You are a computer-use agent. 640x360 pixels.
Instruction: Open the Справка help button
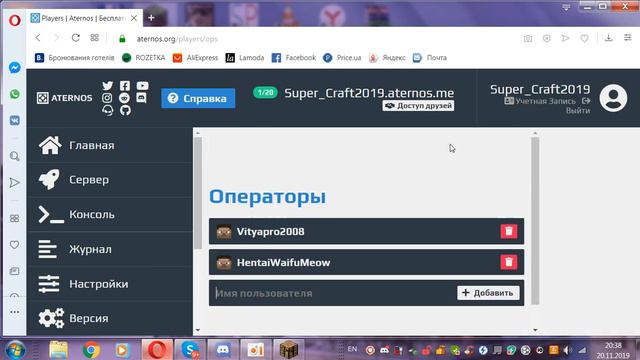click(x=198, y=98)
